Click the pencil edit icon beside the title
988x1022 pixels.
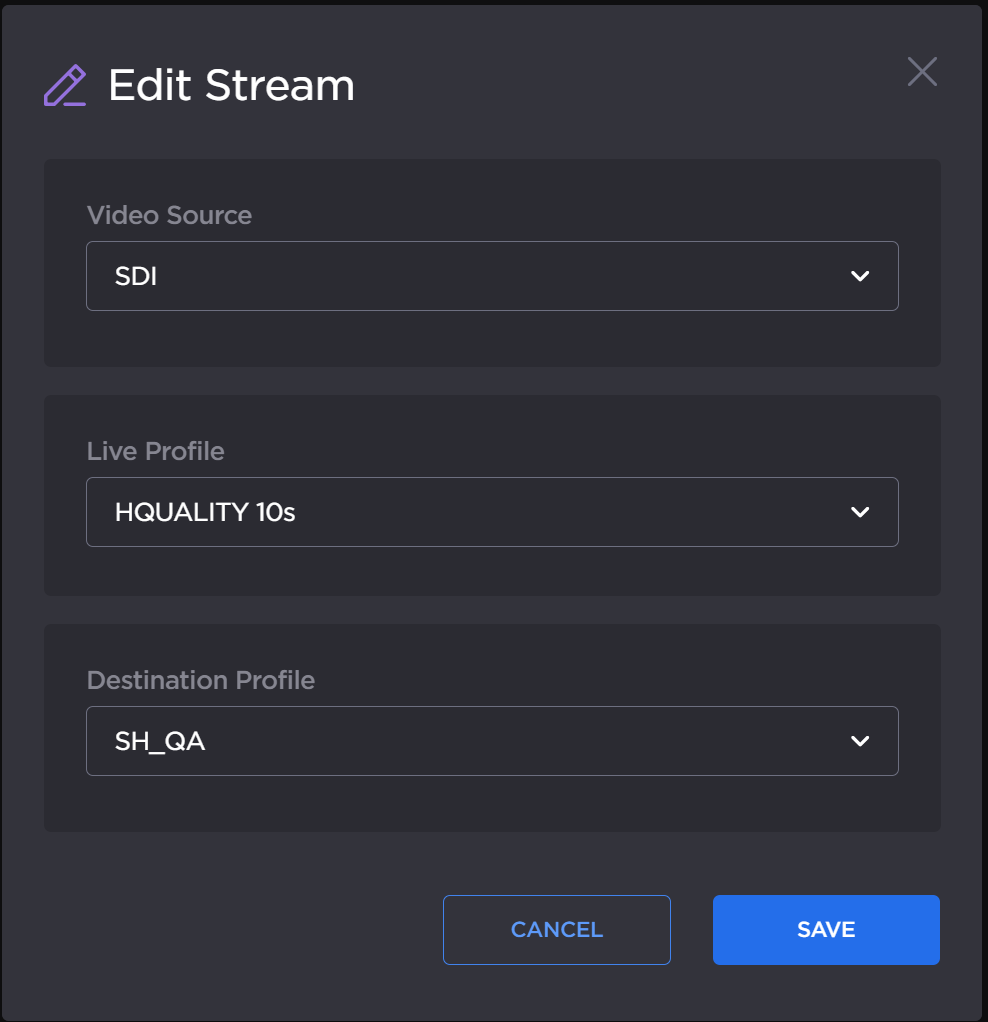coord(65,86)
